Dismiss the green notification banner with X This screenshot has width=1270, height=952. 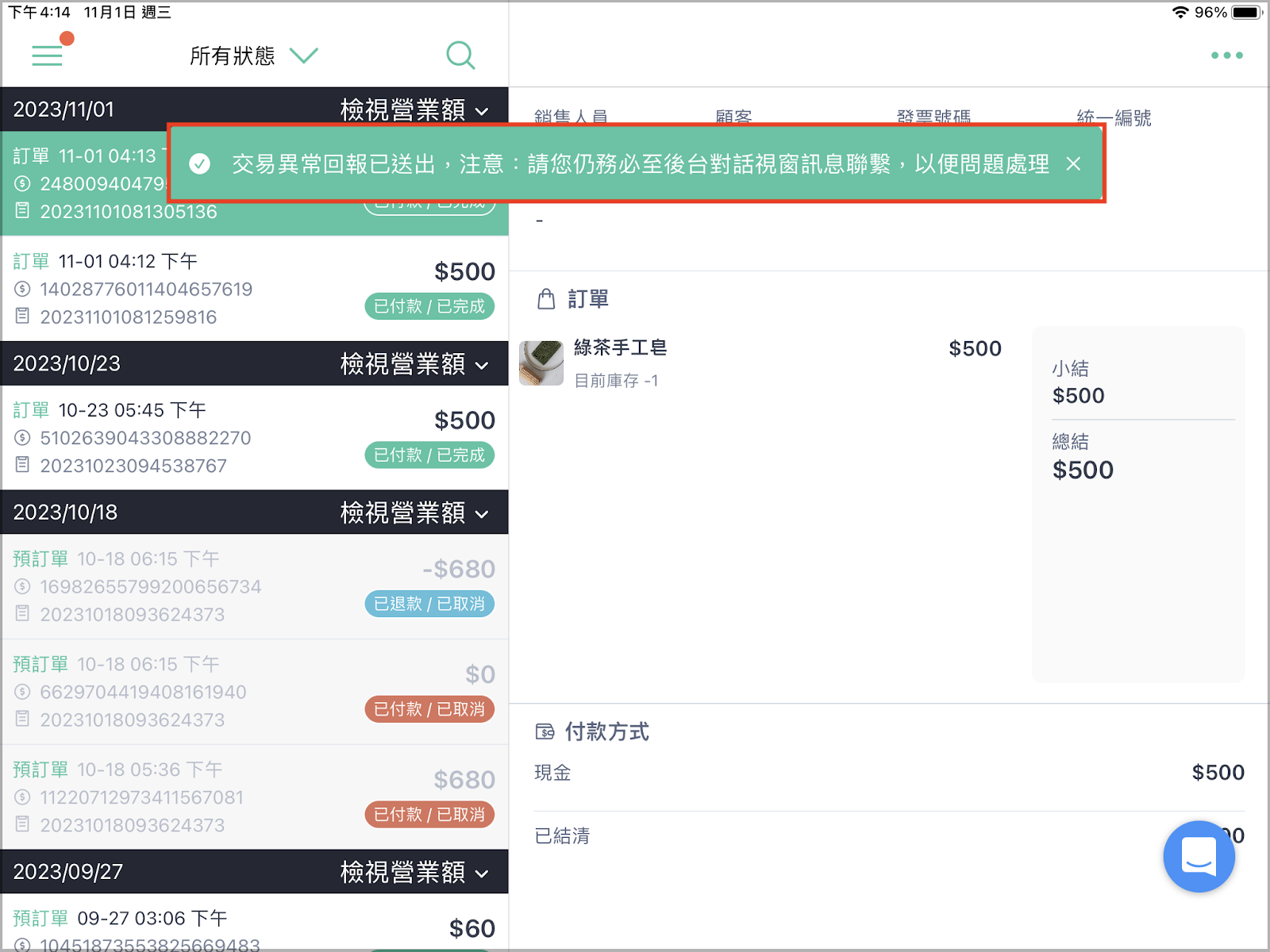(x=1073, y=163)
